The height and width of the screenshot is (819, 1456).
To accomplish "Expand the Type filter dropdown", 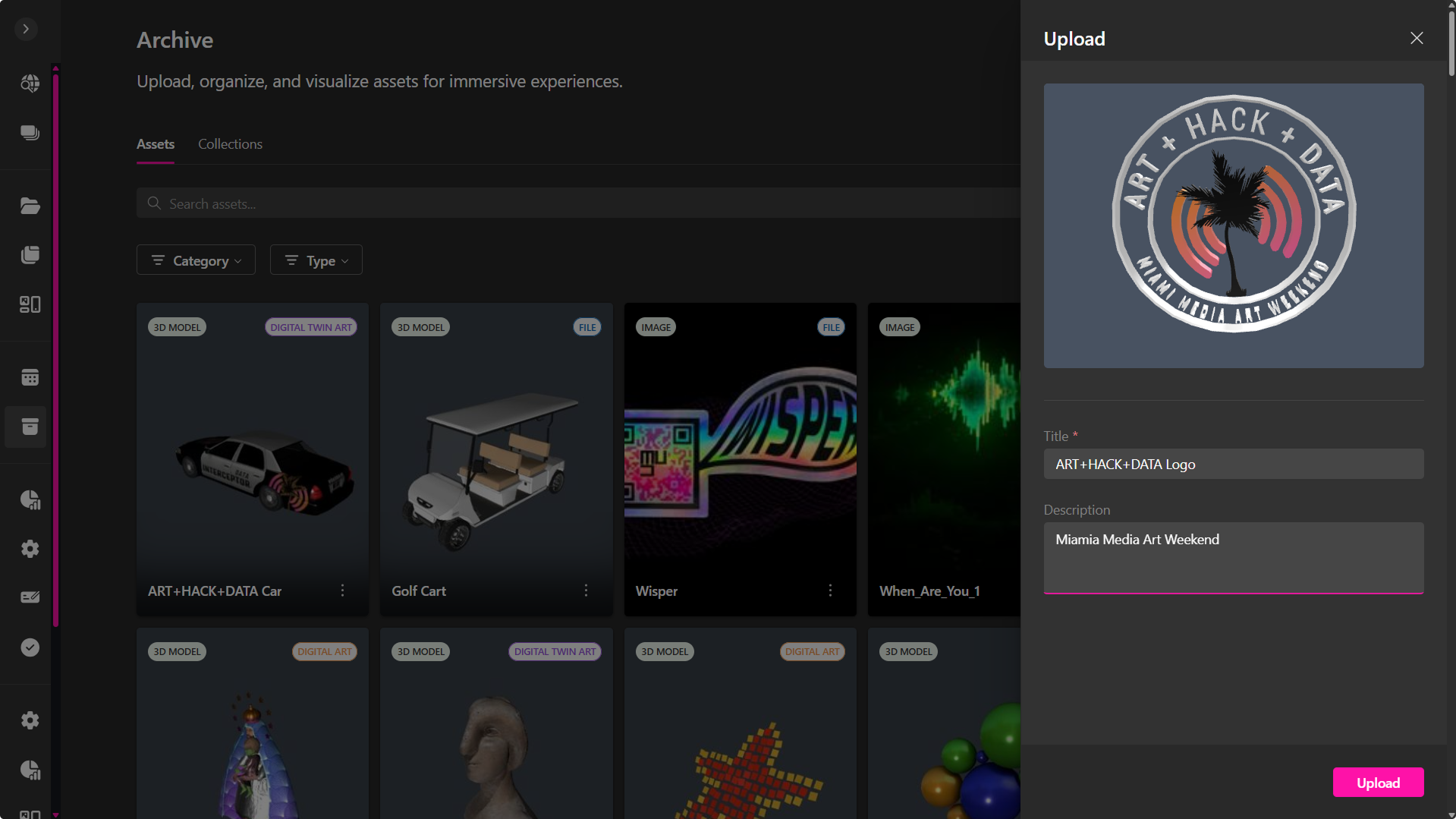I will (316, 260).
